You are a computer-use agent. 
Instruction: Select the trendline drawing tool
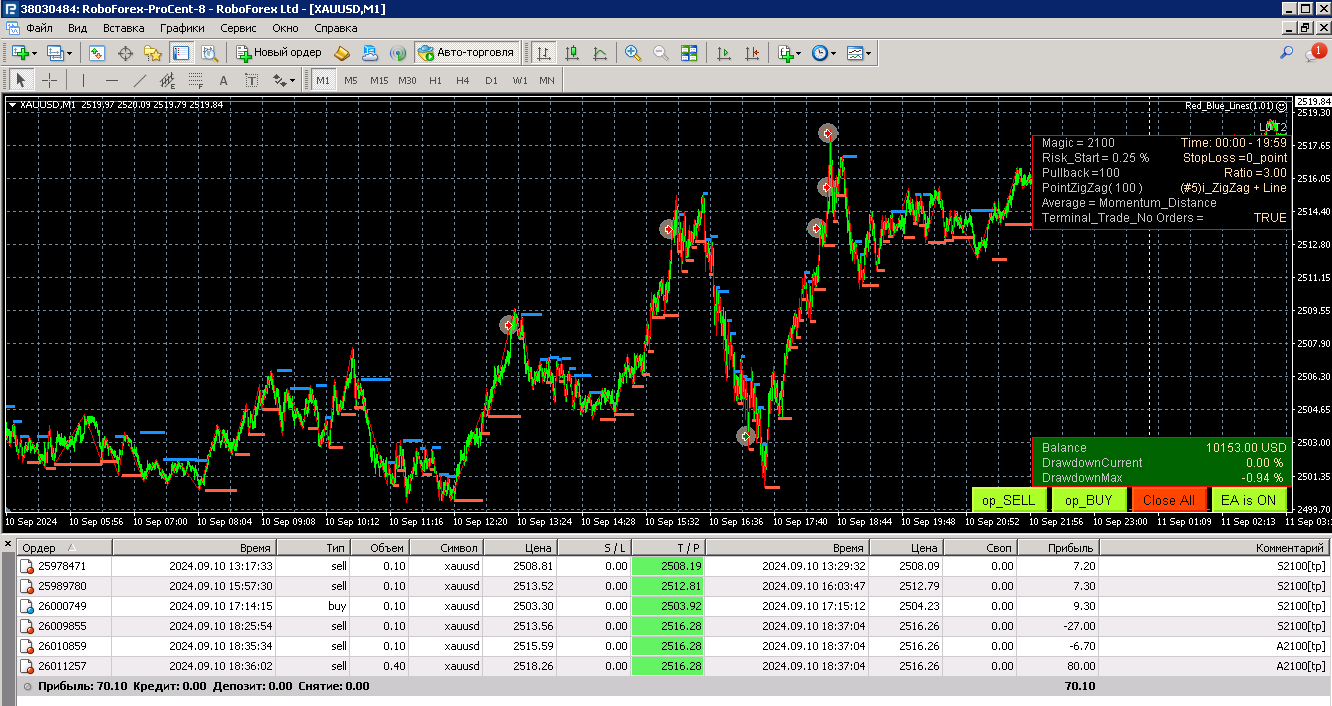click(140, 80)
